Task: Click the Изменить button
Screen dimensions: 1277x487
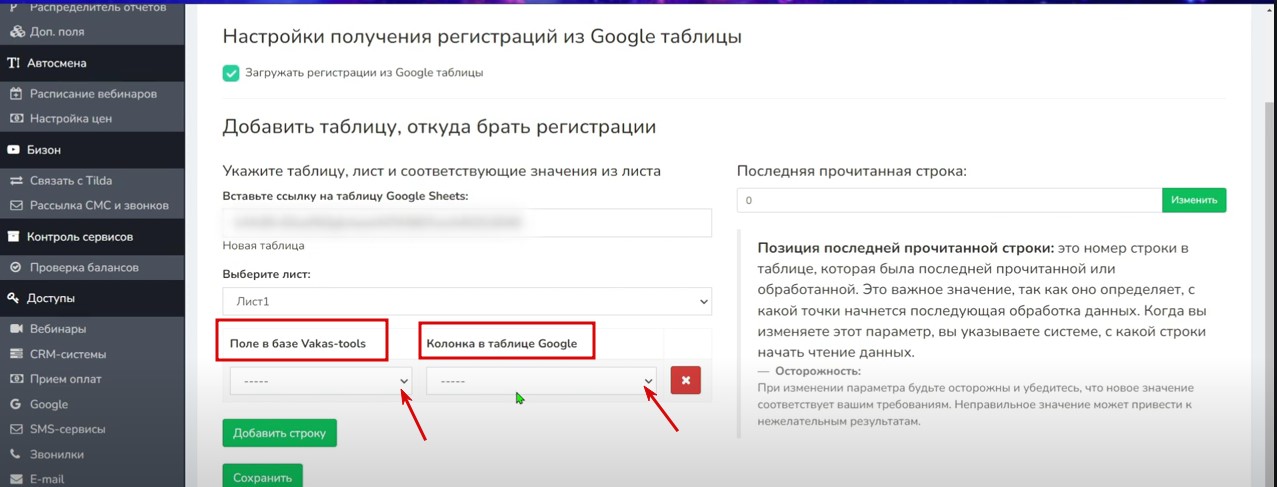Action: 1193,201
